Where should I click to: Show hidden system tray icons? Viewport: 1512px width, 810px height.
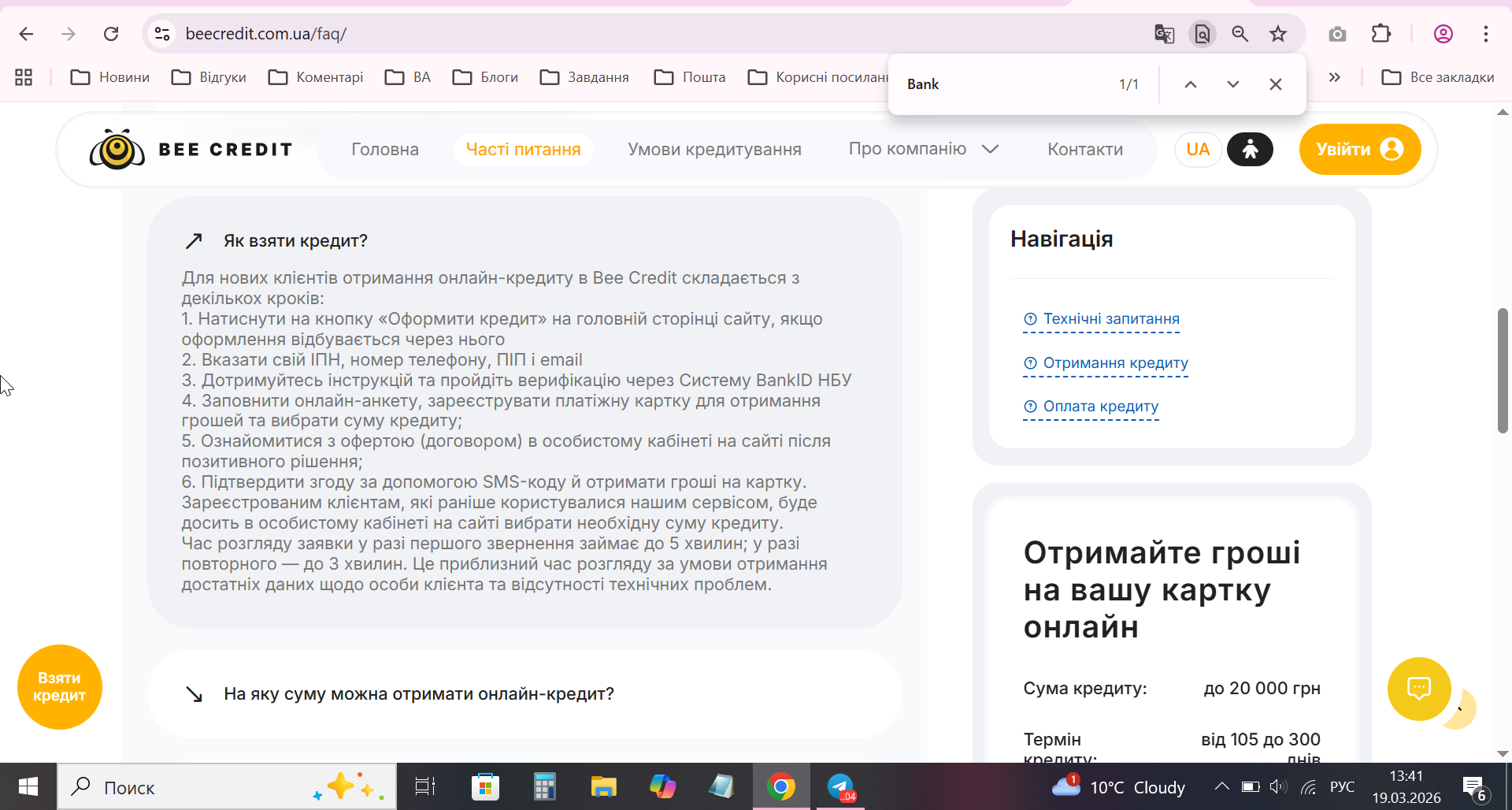[x=1221, y=786]
